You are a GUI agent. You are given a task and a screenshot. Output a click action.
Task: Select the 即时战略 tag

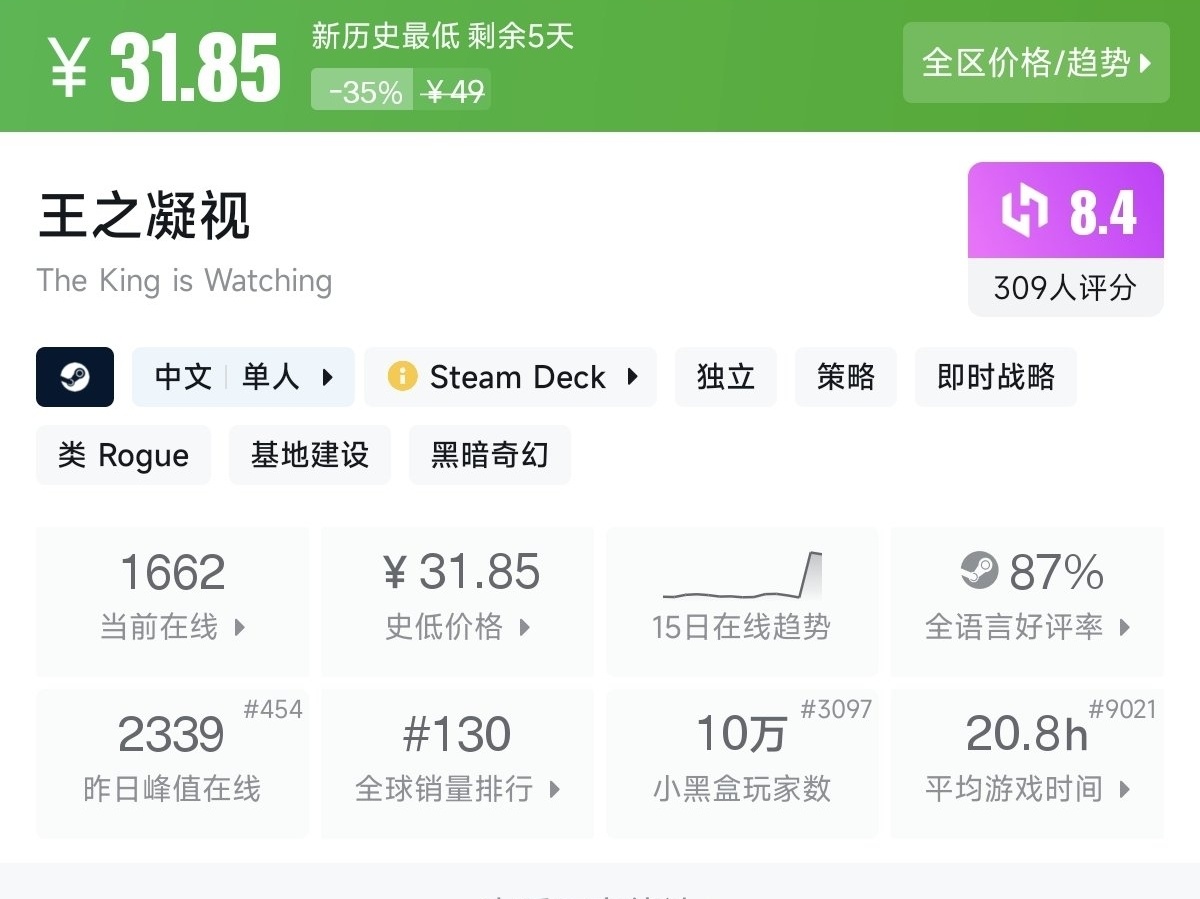click(995, 377)
